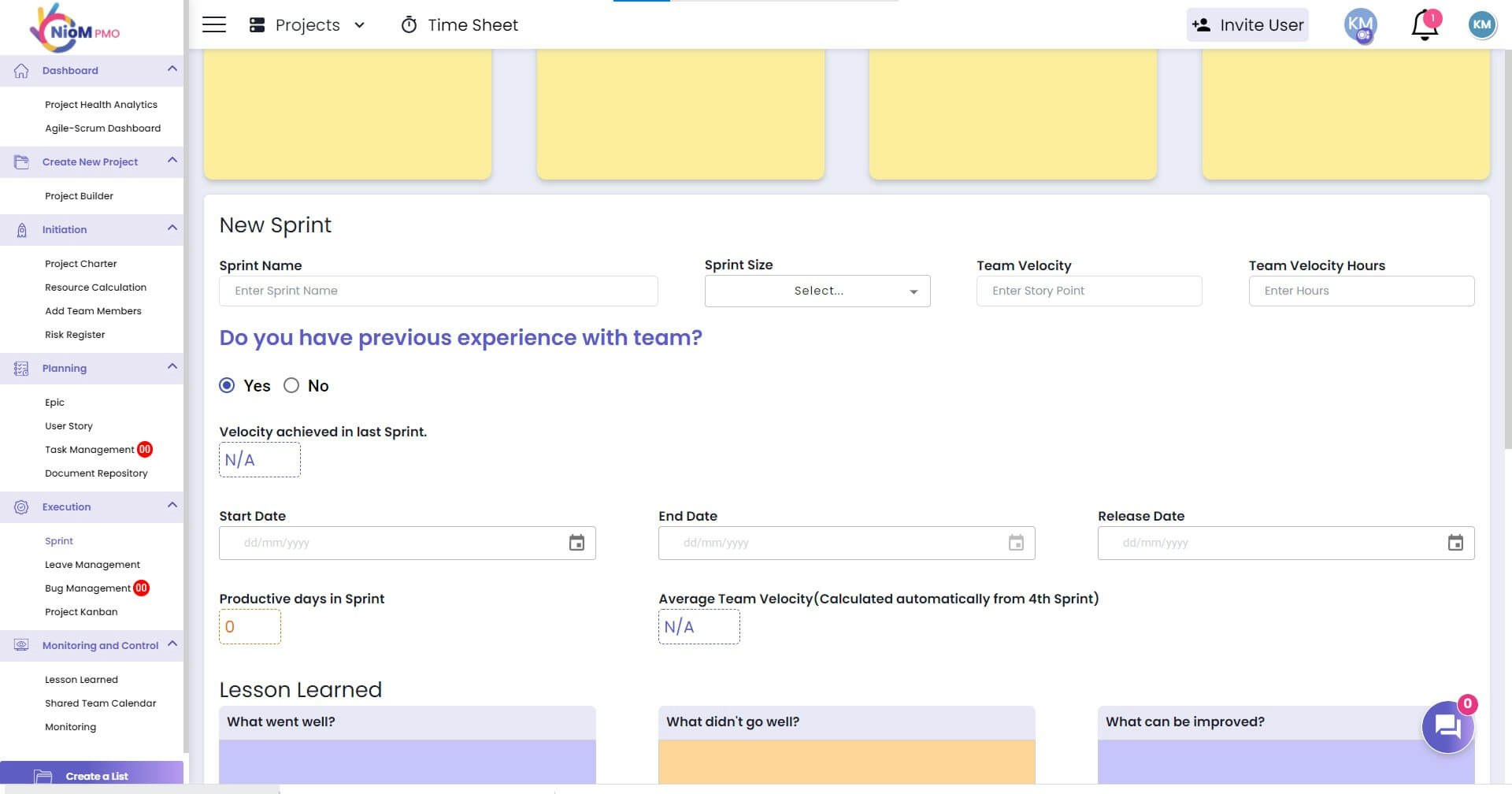Click the Time Sheet stopwatch icon

[409, 25]
